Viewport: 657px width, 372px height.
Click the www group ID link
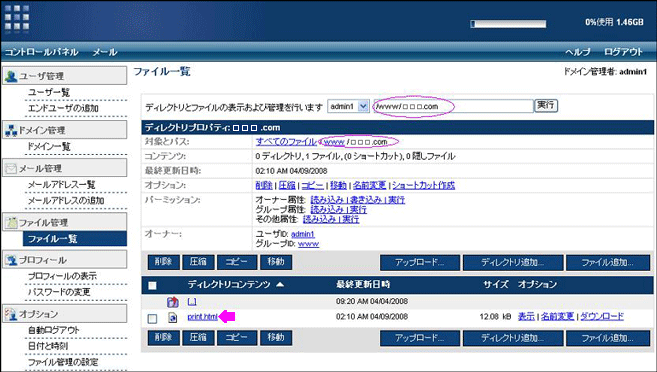click(x=308, y=244)
